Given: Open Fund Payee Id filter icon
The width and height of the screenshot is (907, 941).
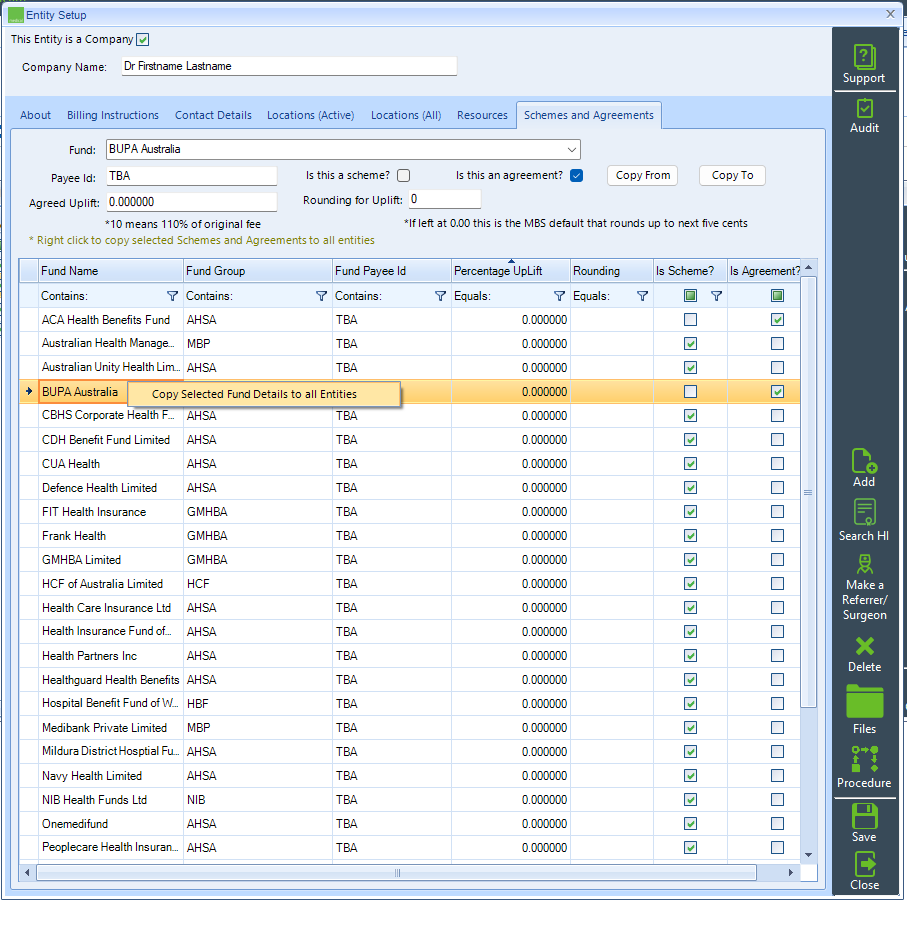Looking at the screenshot, I should [440, 296].
